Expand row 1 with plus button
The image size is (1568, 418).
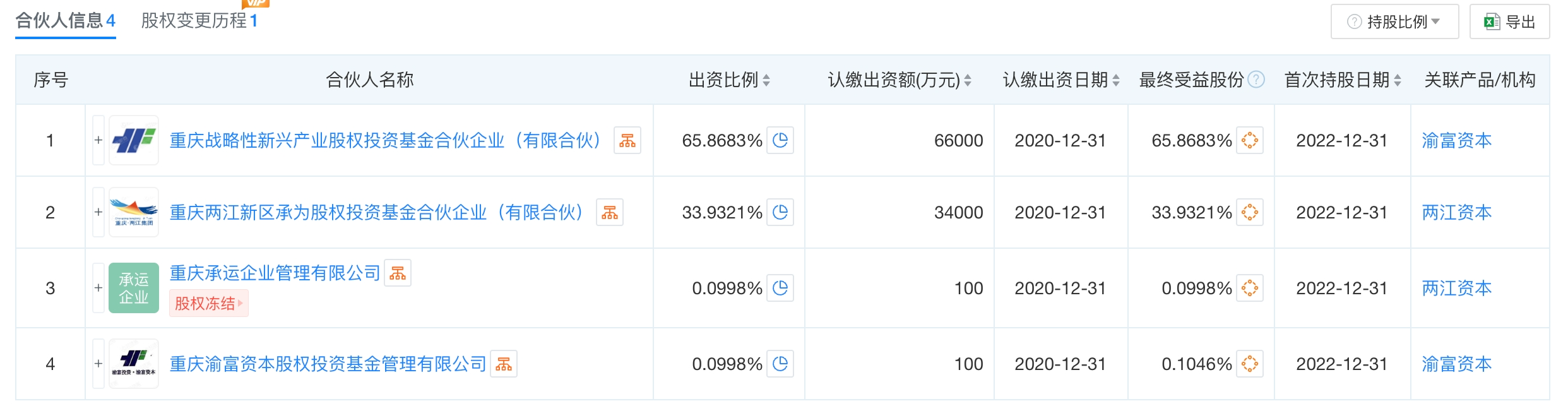[x=98, y=140]
